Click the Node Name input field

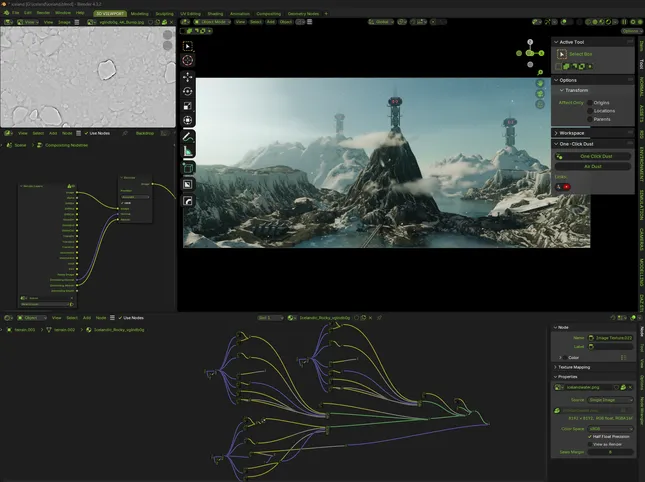point(610,338)
